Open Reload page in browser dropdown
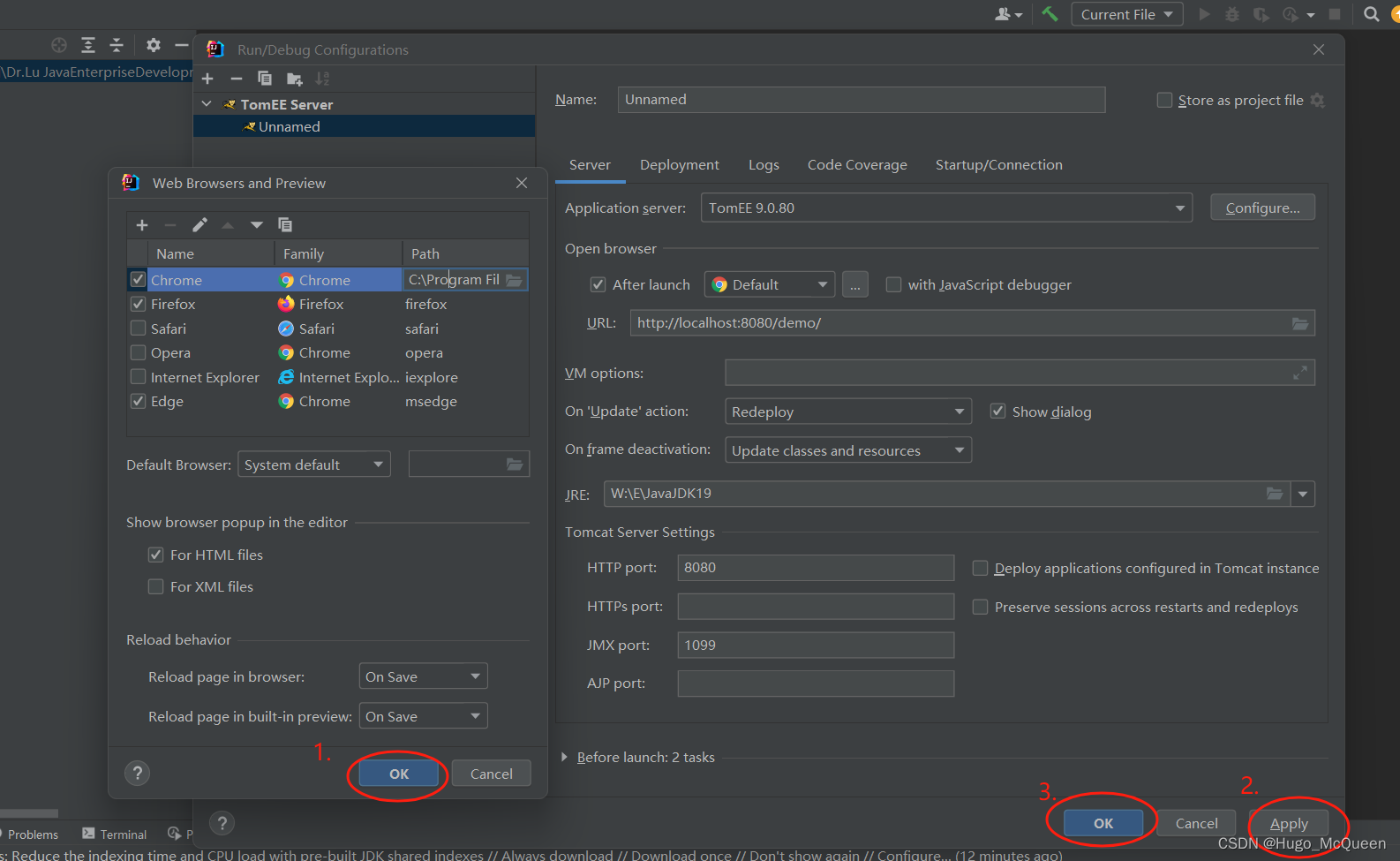1400x861 pixels. coord(423,676)
